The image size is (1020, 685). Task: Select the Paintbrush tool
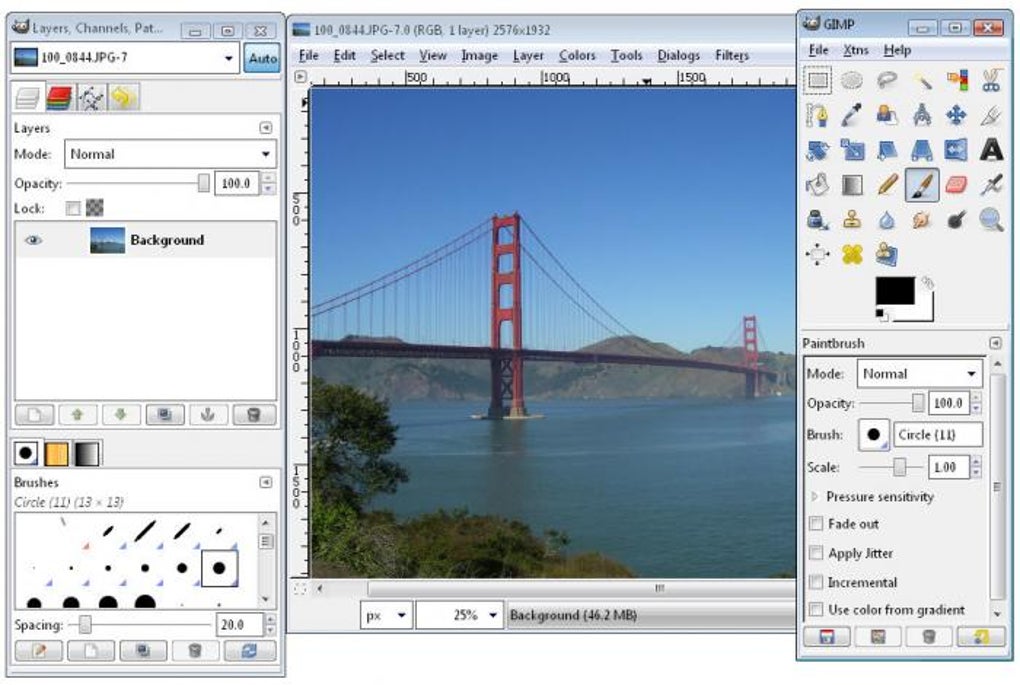click(x=922, y=185)
